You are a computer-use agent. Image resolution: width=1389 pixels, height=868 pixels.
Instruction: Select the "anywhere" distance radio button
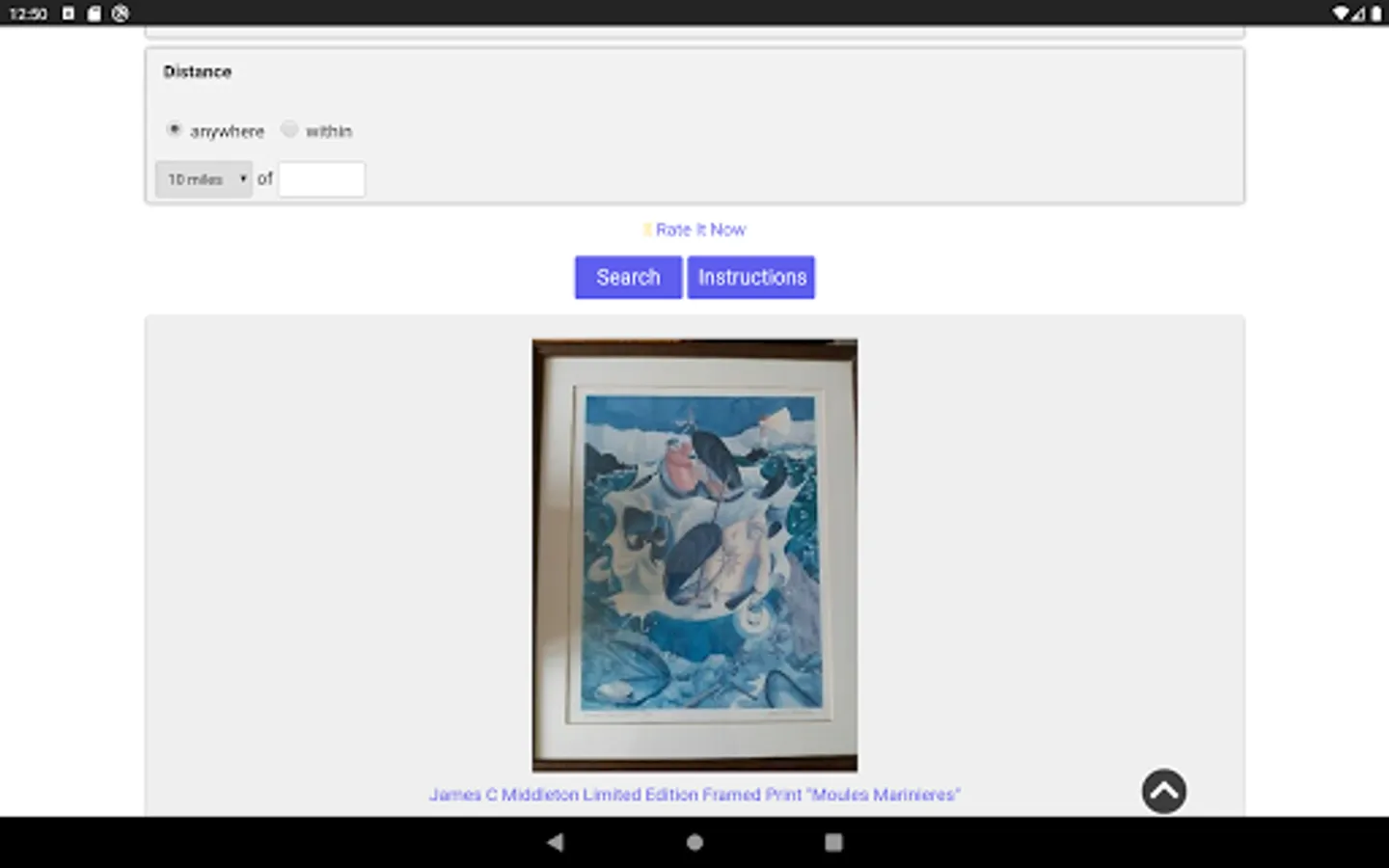[x=175, y=129]
